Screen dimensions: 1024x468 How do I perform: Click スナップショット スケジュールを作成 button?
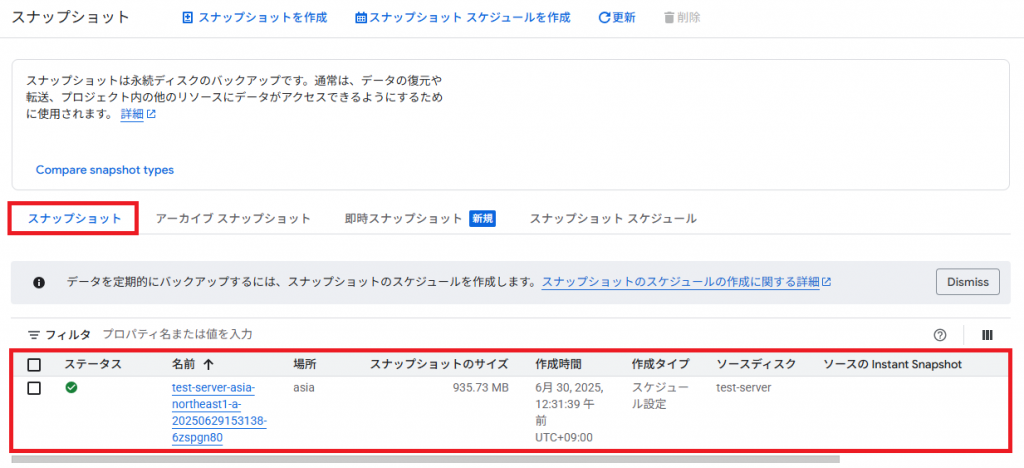463,18
